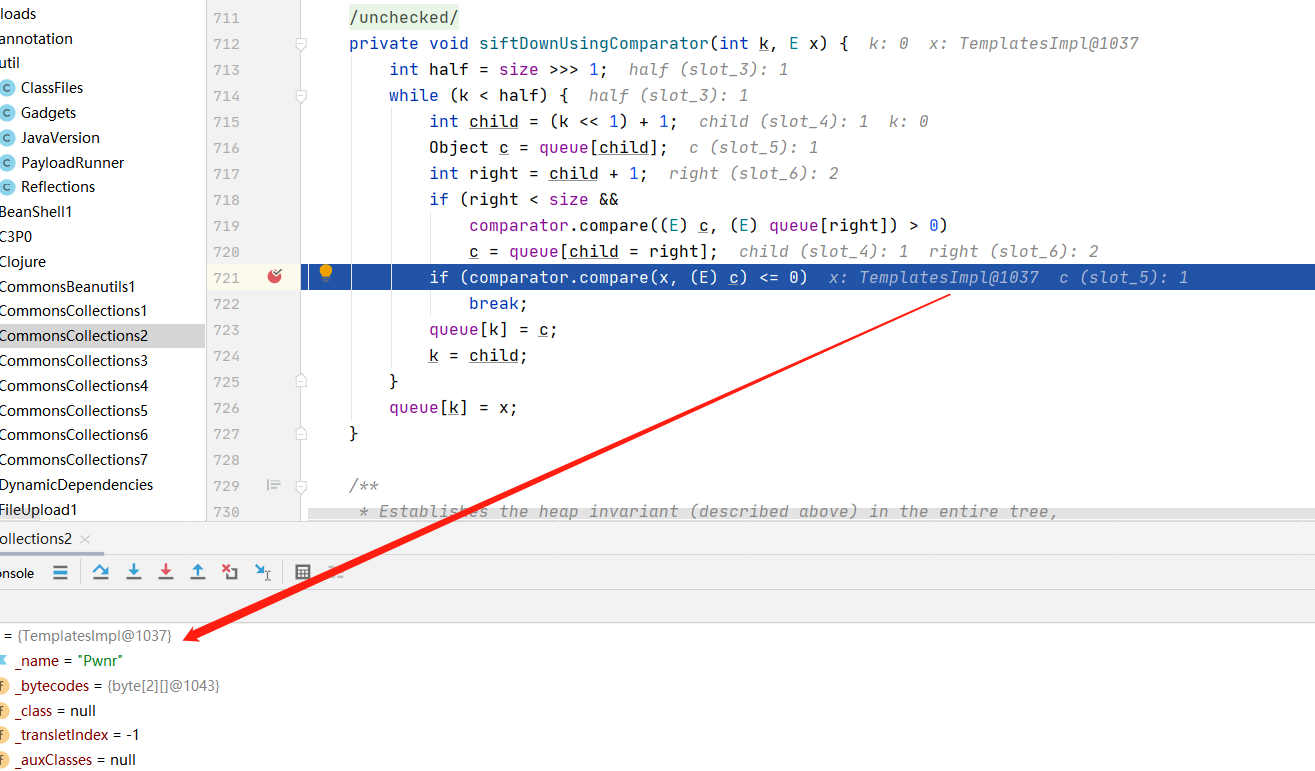1315x771 pixels.
Task: Close the Collections2 debug tab
Action: tap(85, 539)
